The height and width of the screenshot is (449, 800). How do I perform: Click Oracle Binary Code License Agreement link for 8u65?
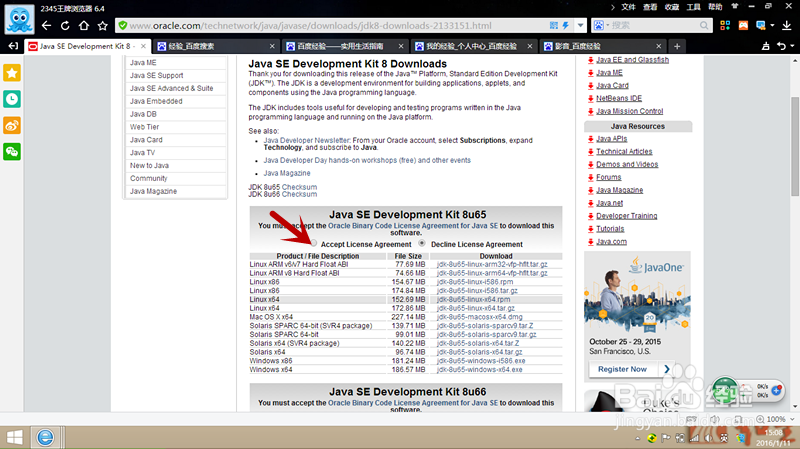[413, 226]
